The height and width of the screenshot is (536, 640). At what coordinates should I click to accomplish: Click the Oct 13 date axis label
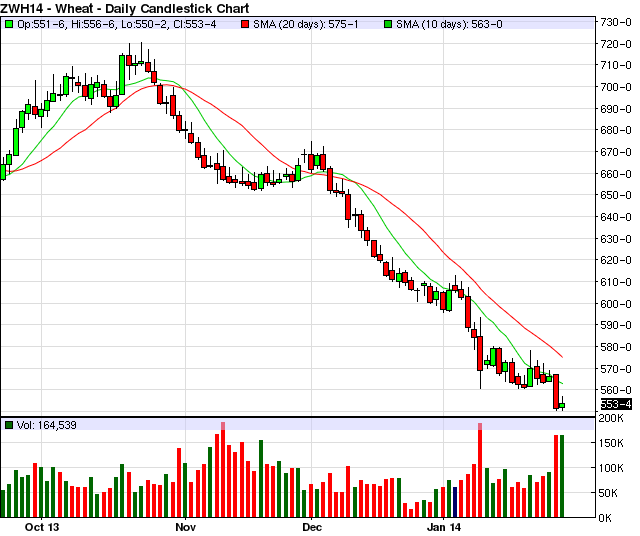(x=42, y=527)
